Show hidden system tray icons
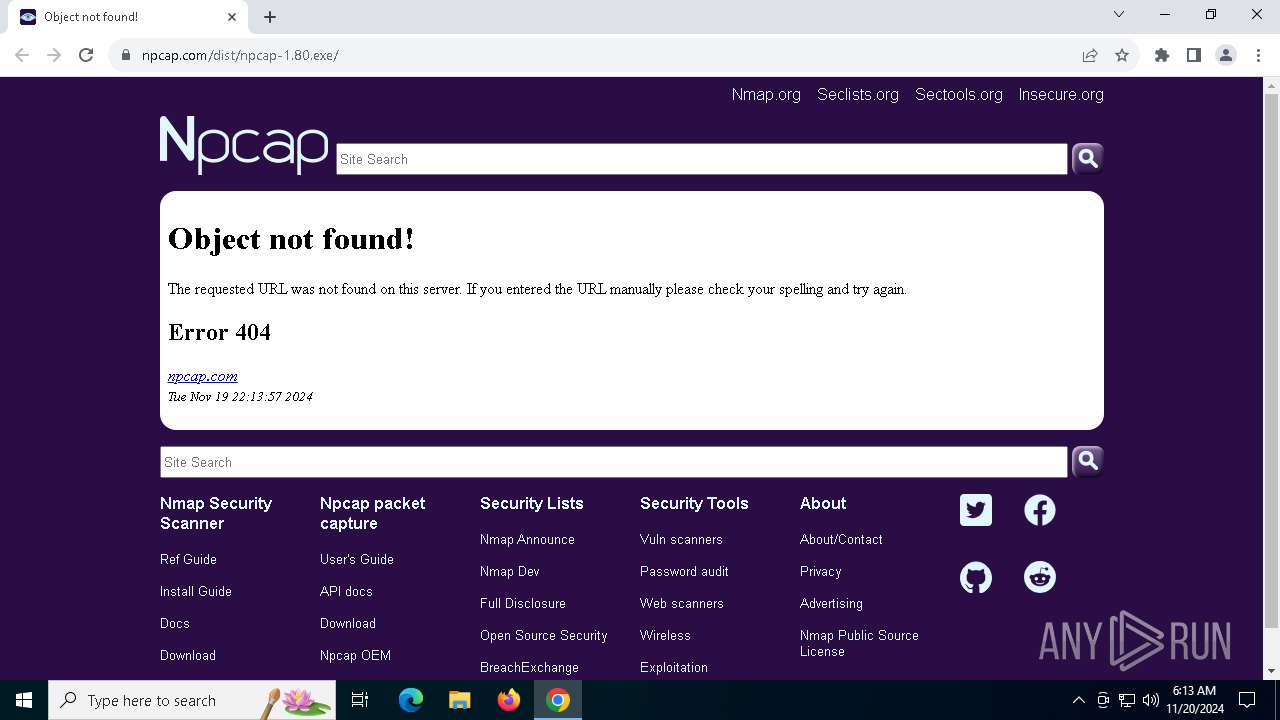1280x720 pixels. point(1078,700)
